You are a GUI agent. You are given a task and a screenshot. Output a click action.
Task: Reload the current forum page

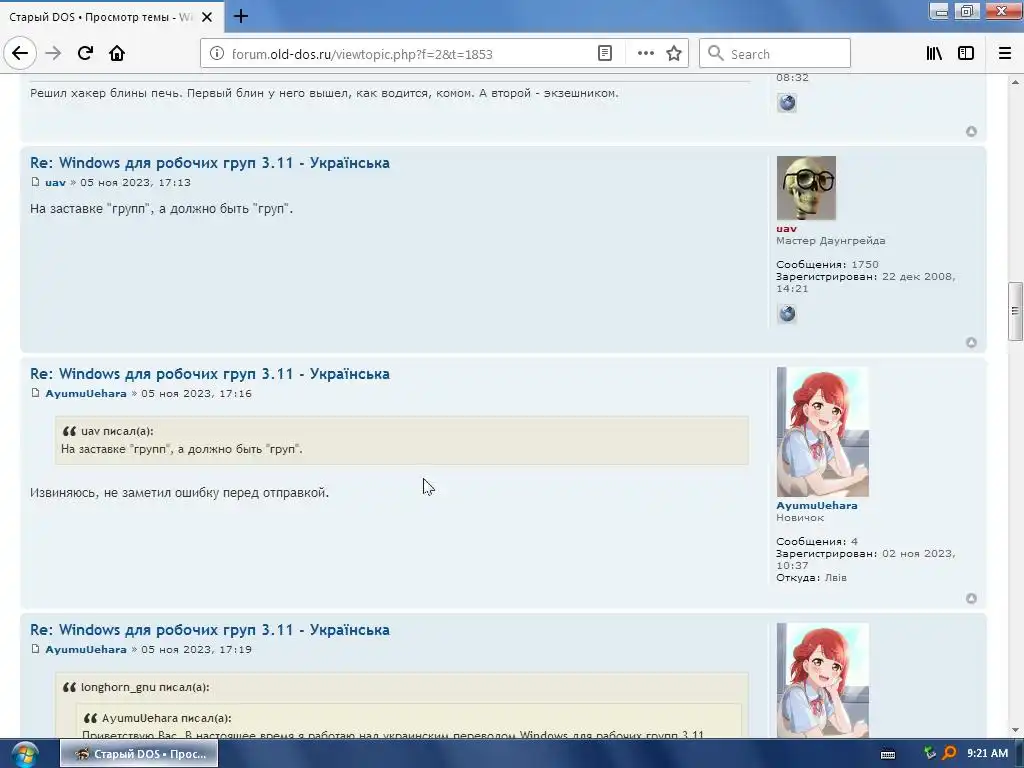point(85,53)
